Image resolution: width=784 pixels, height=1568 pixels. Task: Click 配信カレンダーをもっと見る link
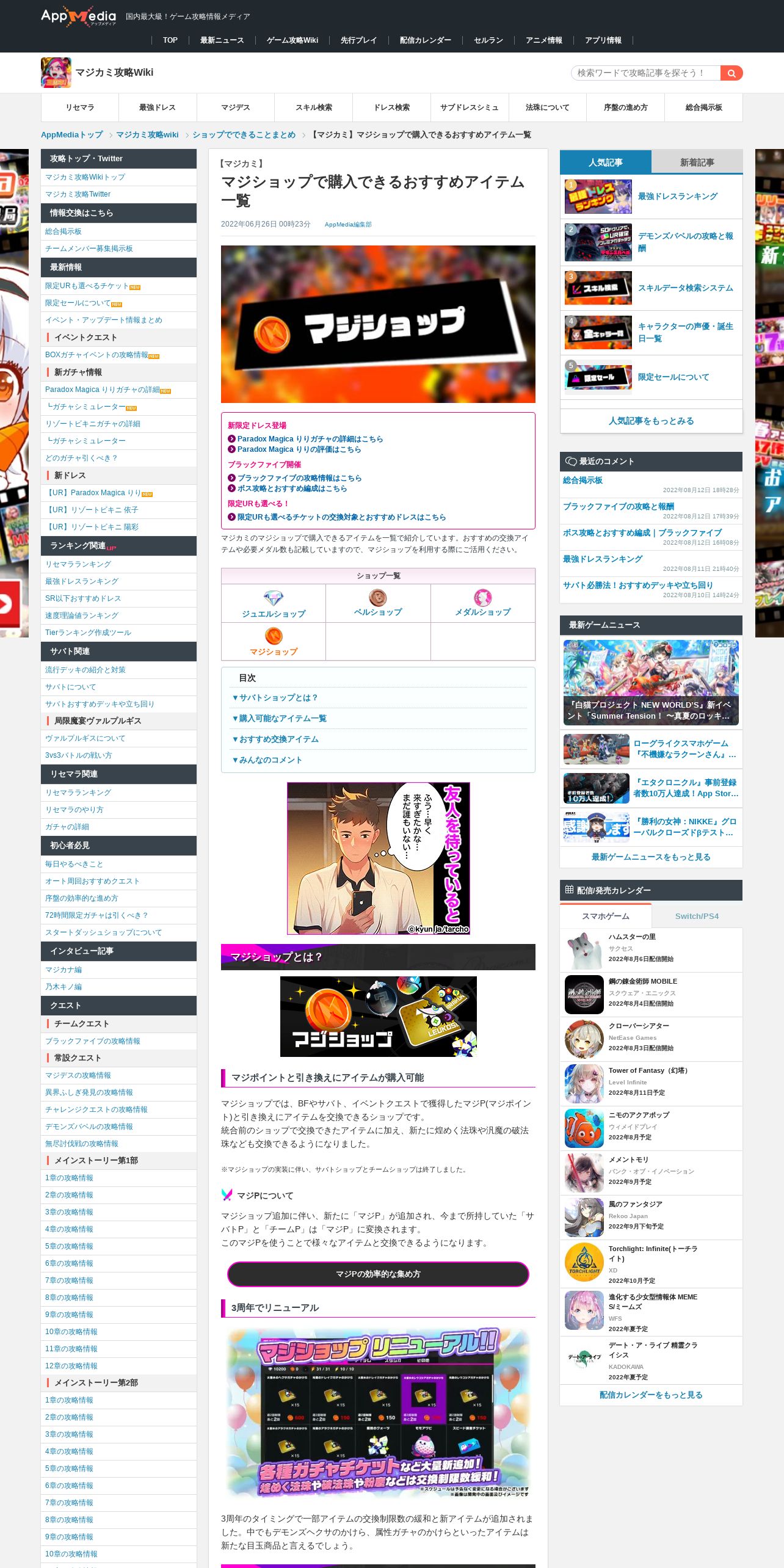click(652, 1395)
